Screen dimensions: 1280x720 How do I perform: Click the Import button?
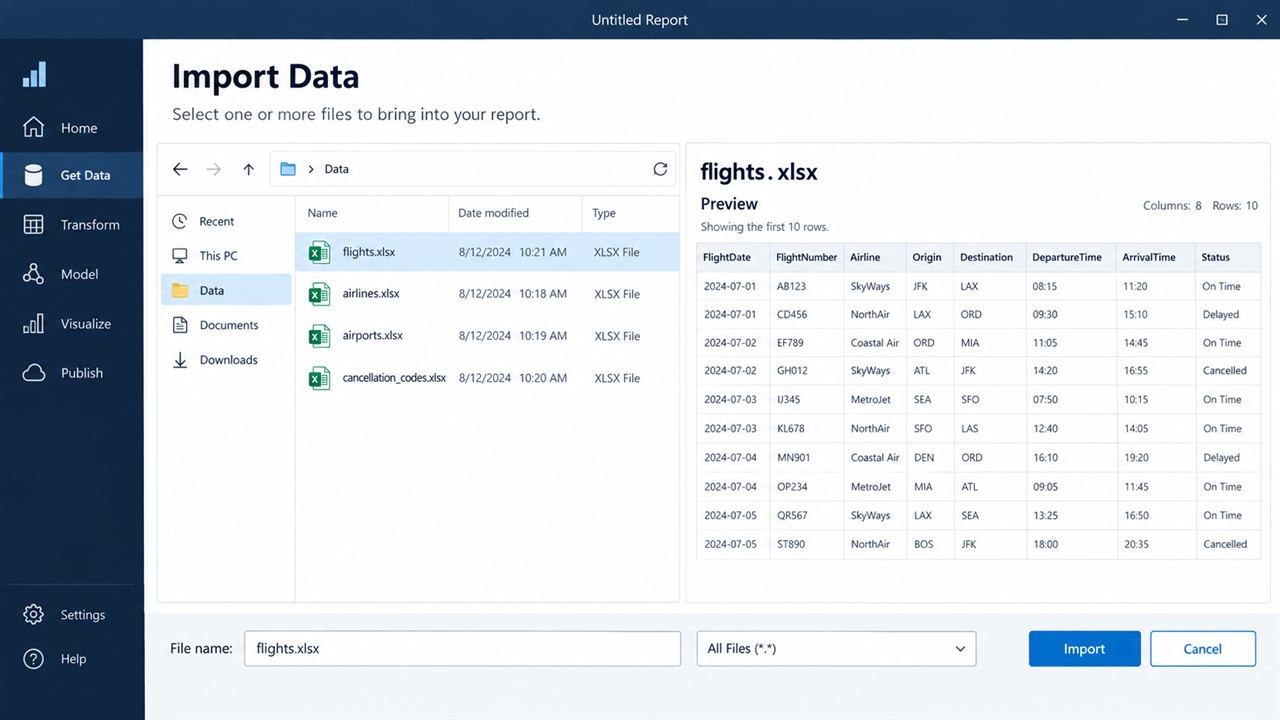(x=1084, y=648)
